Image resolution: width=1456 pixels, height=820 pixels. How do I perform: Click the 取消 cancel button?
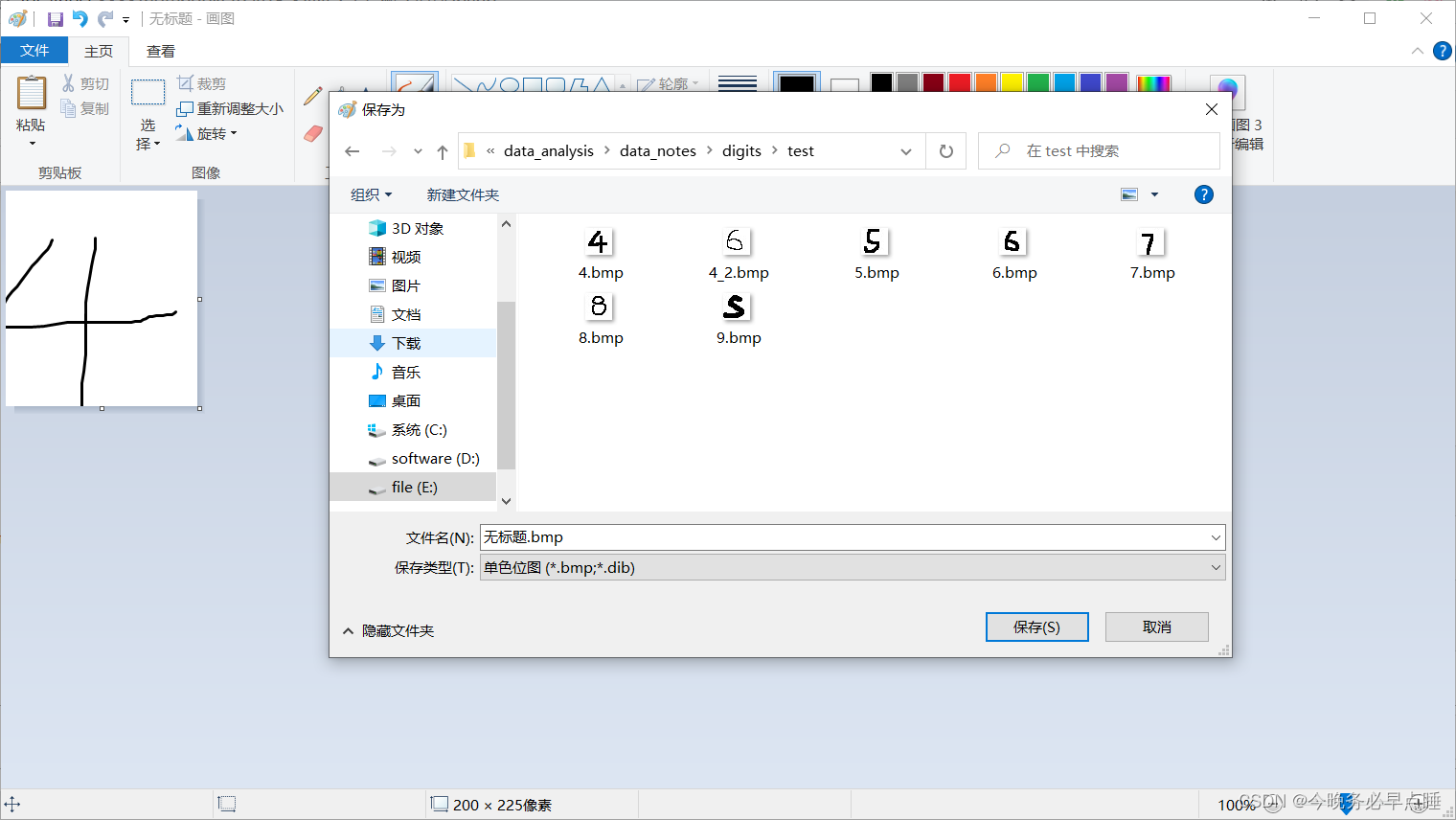[1157, 626]
